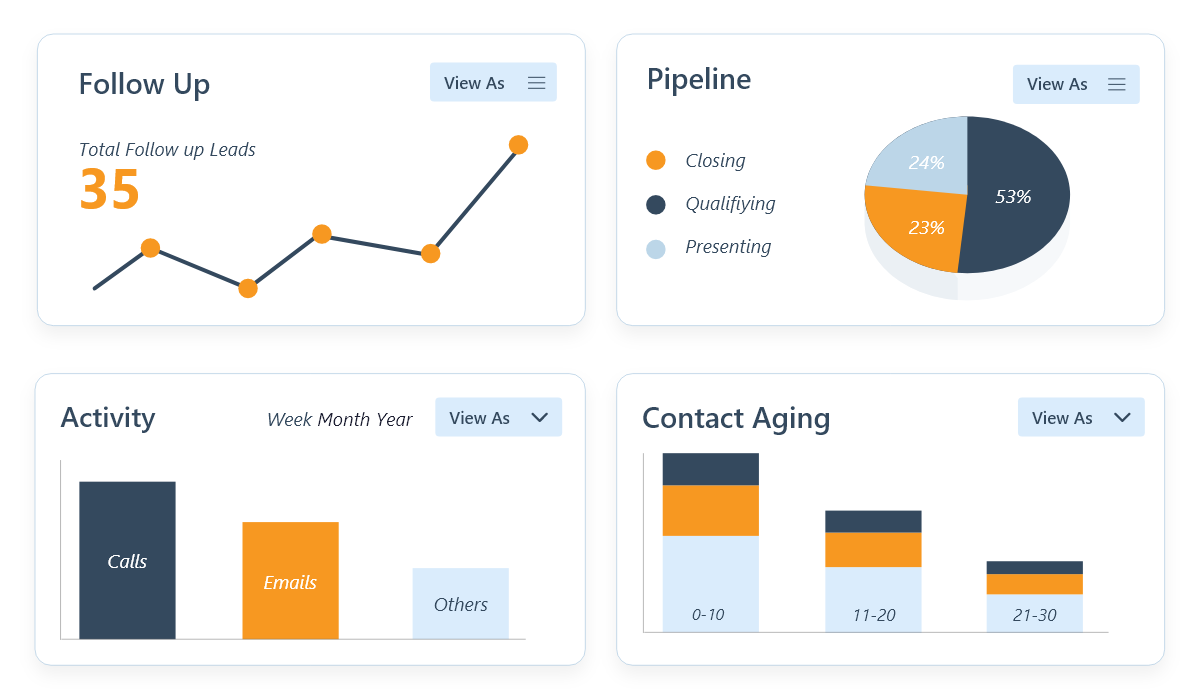Viewport: 1200px width, 700px height.
Task: Click the orange Emails bar
Action: [290, 581]
